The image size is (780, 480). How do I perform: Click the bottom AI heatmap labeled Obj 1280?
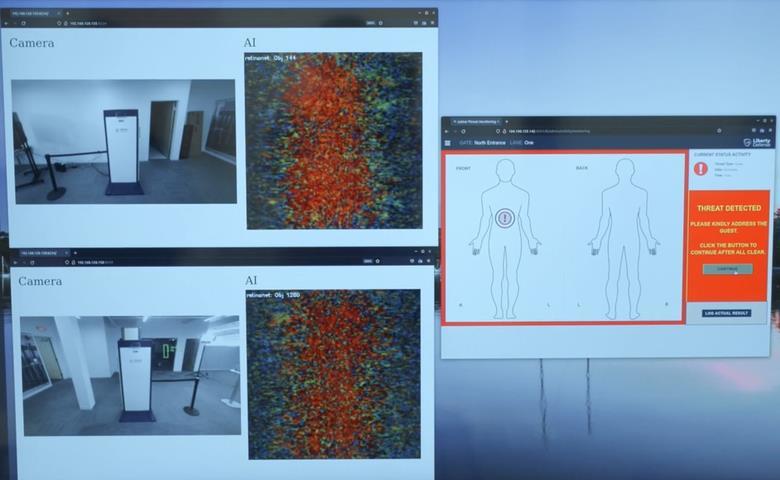(333, 374)
